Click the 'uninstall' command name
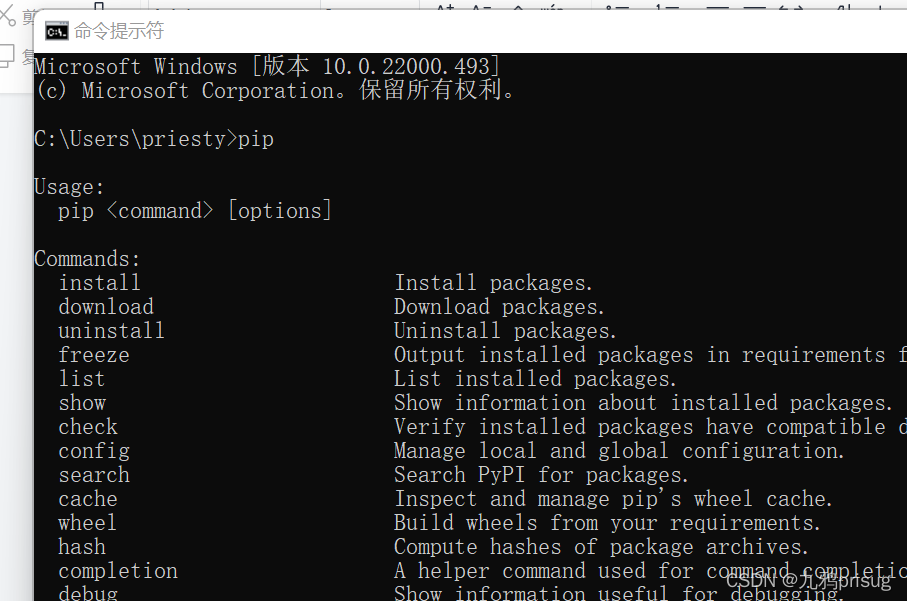 [111, 331]
